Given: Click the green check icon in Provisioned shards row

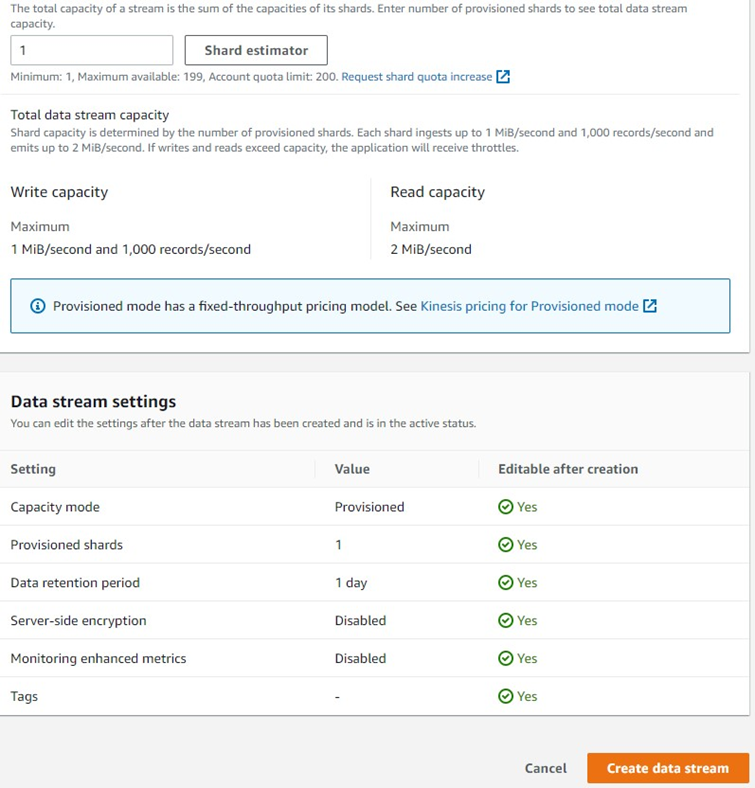Looking at the screenshot, I should pos(506,545).
